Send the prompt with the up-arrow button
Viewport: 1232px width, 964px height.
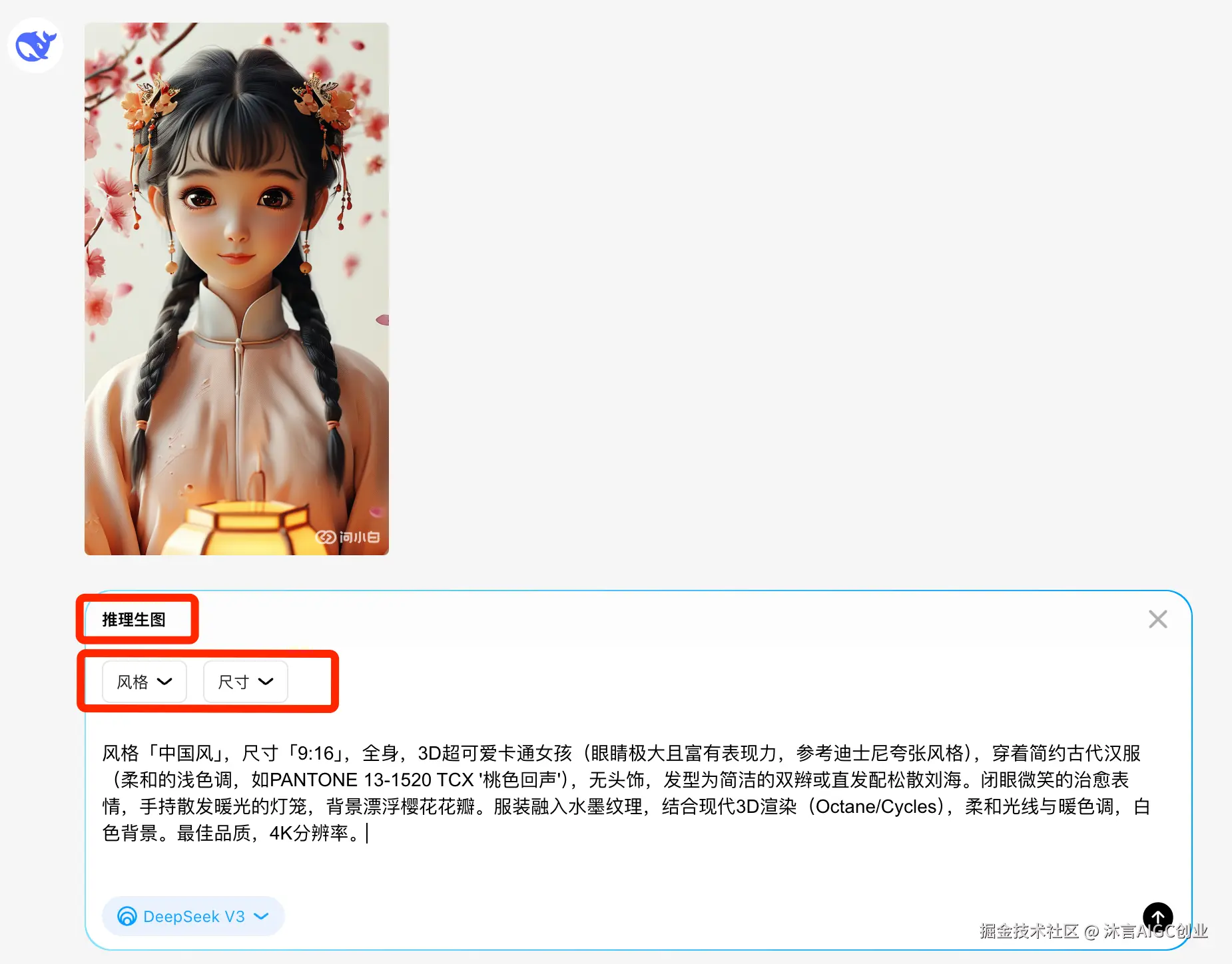pyautogui.click(x=1157, y=917)
